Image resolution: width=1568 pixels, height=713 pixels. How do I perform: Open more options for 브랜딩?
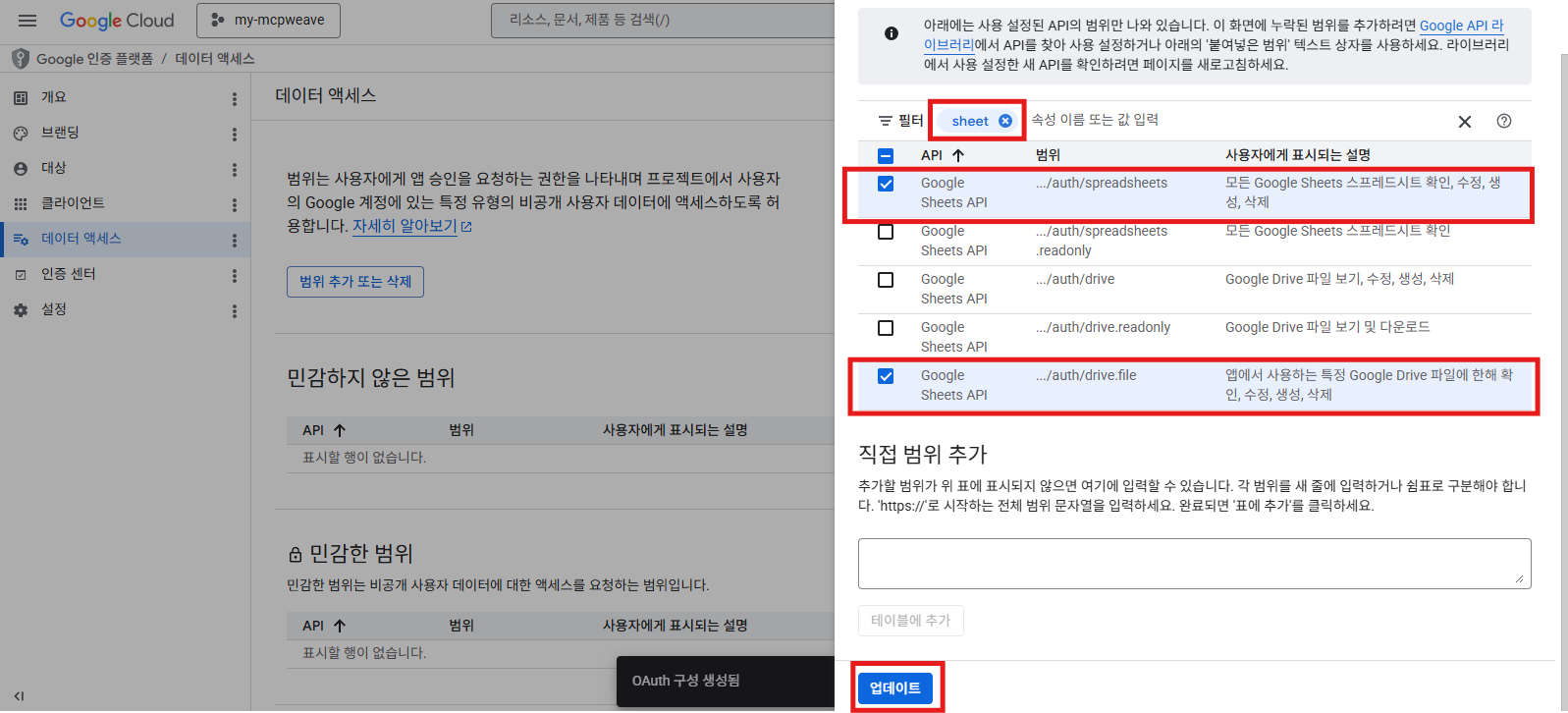pyautogui.click(x=234, y=135)
